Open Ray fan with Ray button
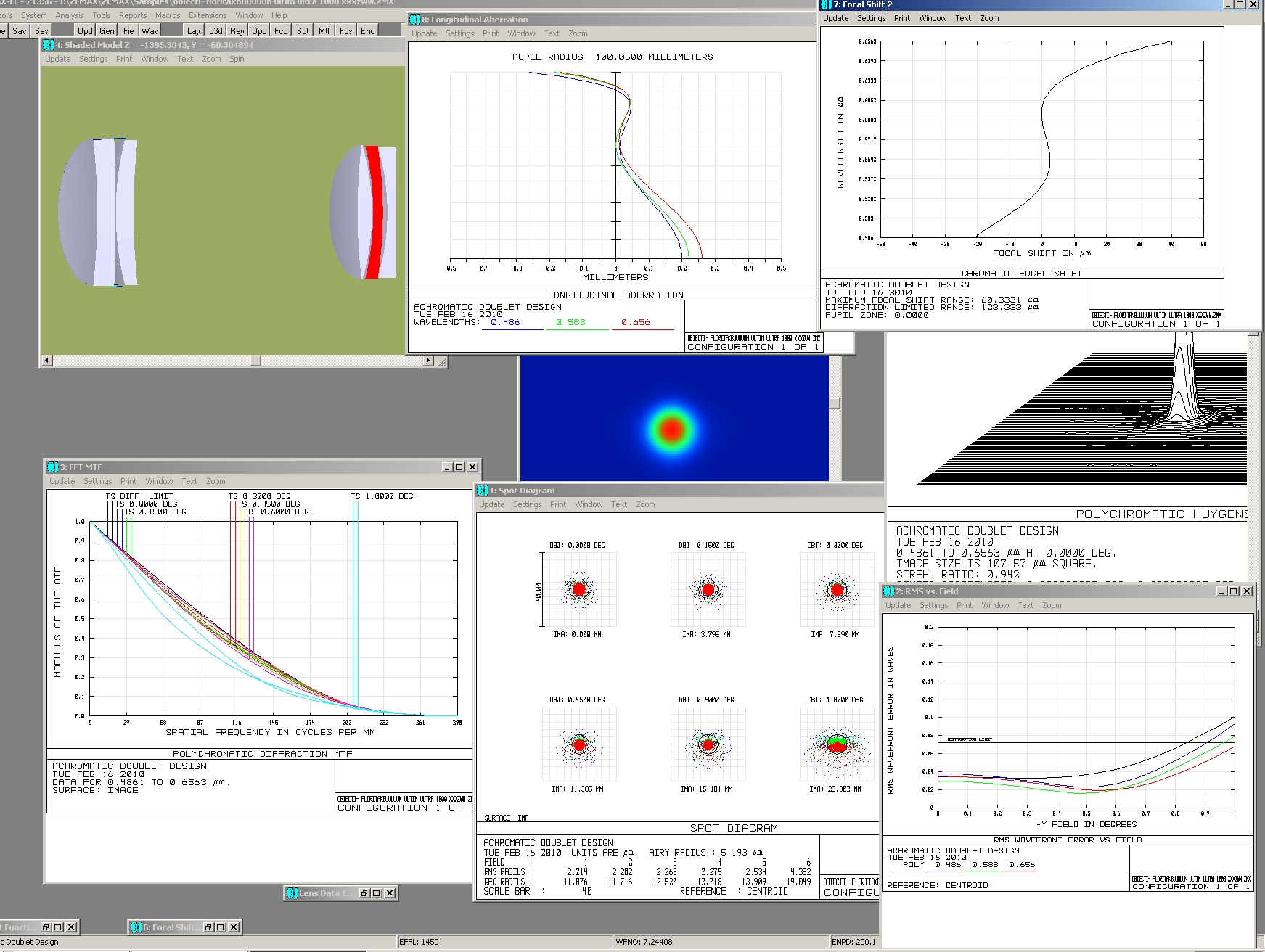Image resolution: width=1265 pixels, height=952 pixels. (x=237, y=30)
